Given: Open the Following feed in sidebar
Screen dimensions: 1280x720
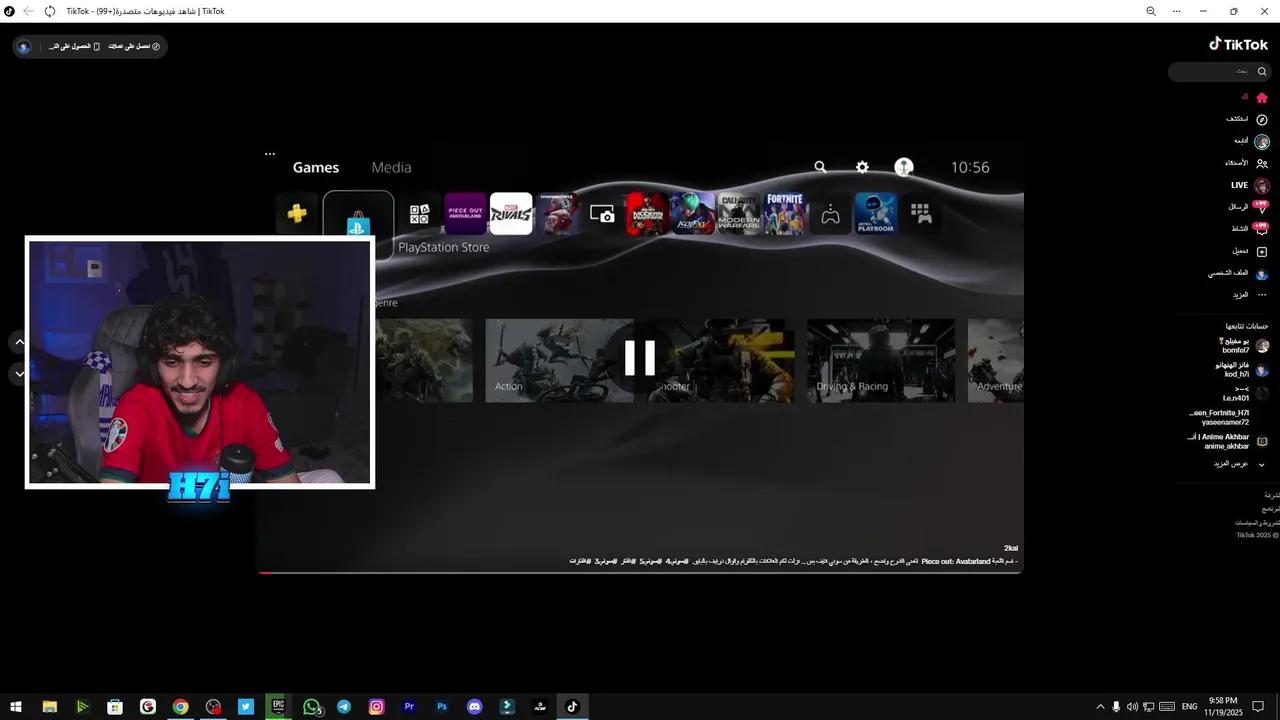Looking at the screenshot, I should tap(1250, 141).
